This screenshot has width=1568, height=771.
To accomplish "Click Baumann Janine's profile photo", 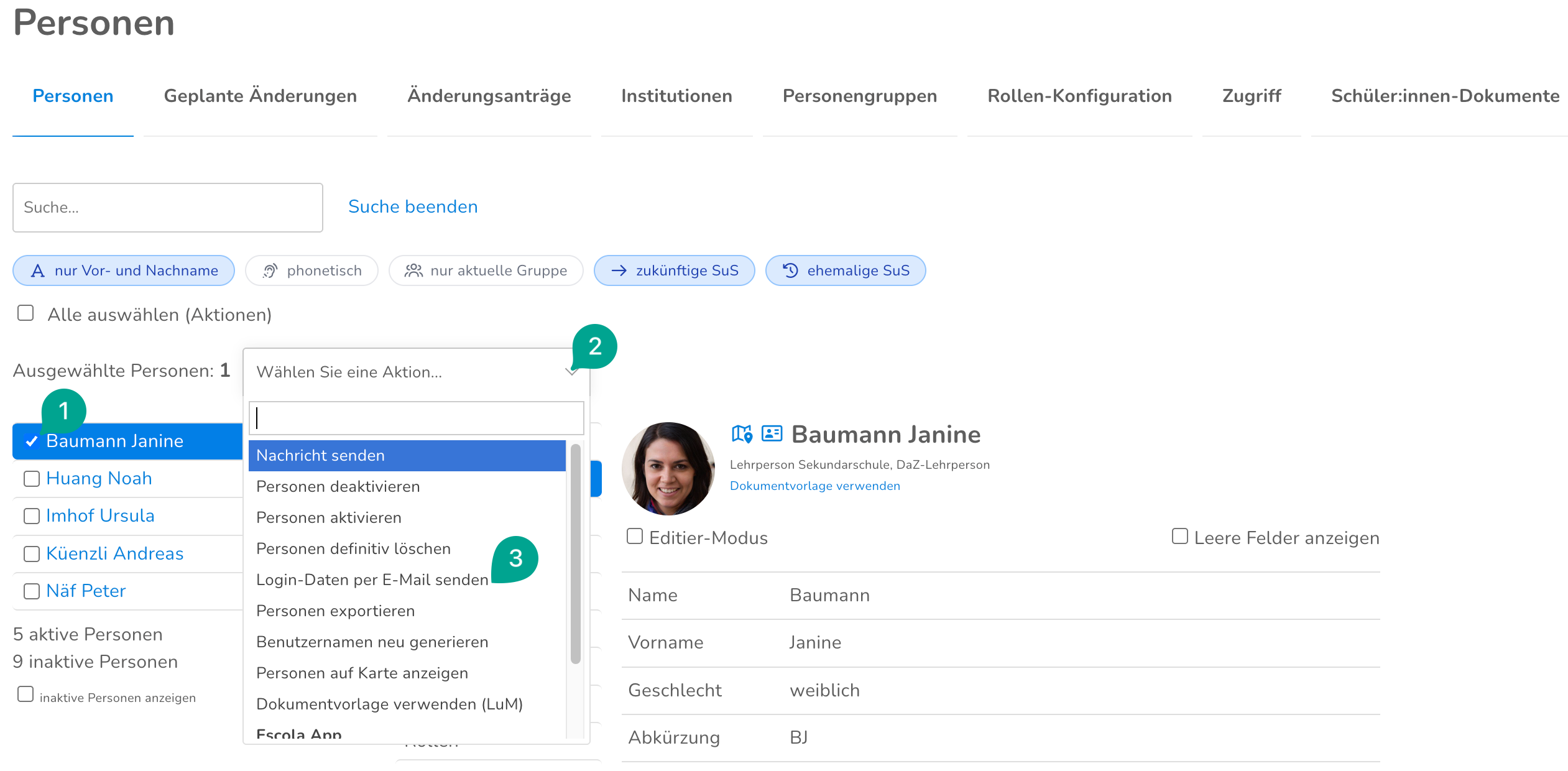I will 668,469.
